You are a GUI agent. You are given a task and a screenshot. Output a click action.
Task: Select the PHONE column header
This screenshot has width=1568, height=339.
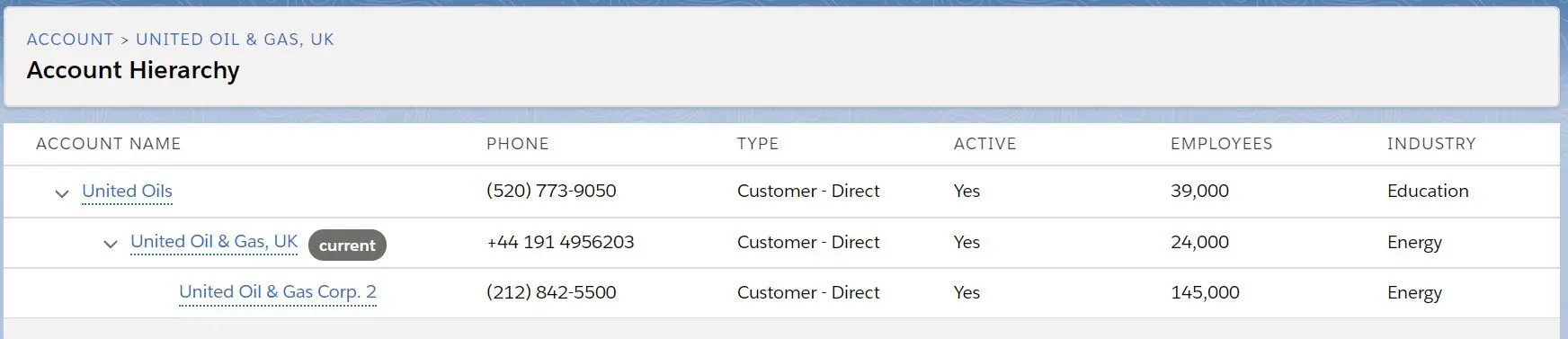[x=518, y=144]
